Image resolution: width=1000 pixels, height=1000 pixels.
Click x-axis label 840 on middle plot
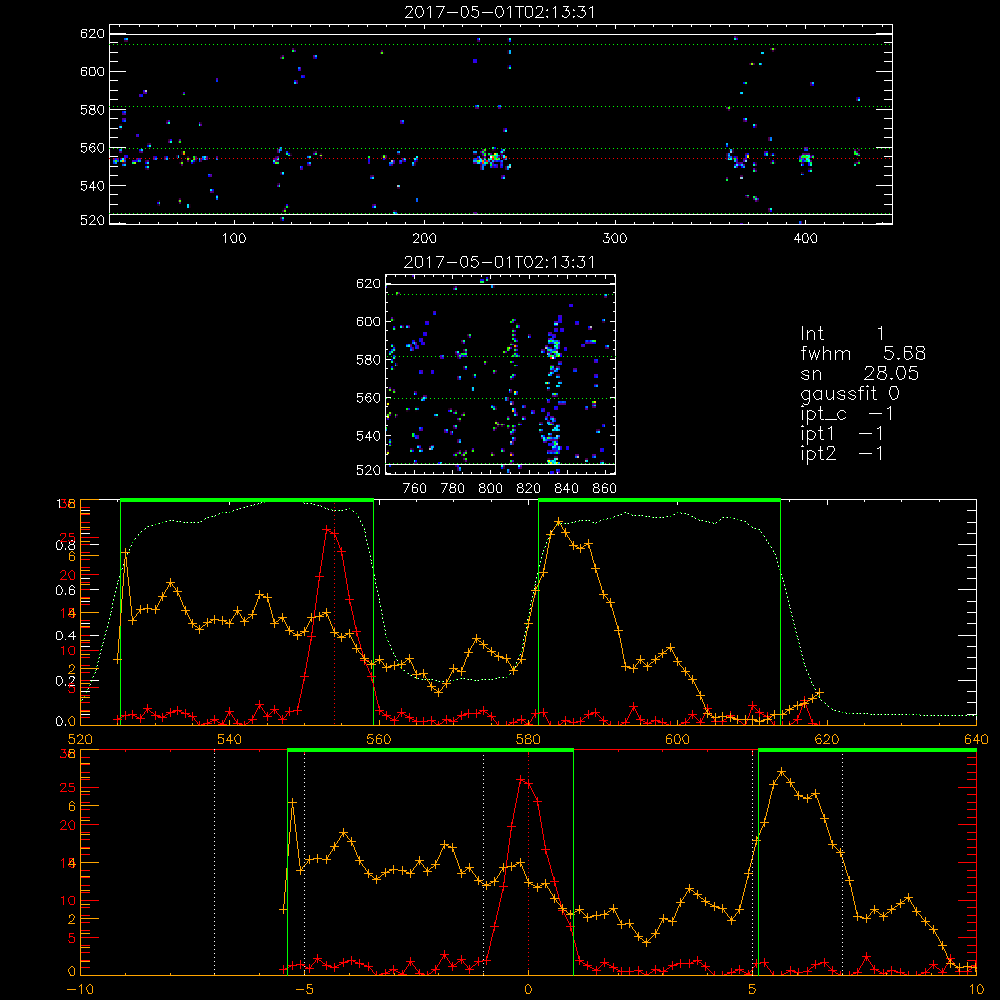coord(566,489)
